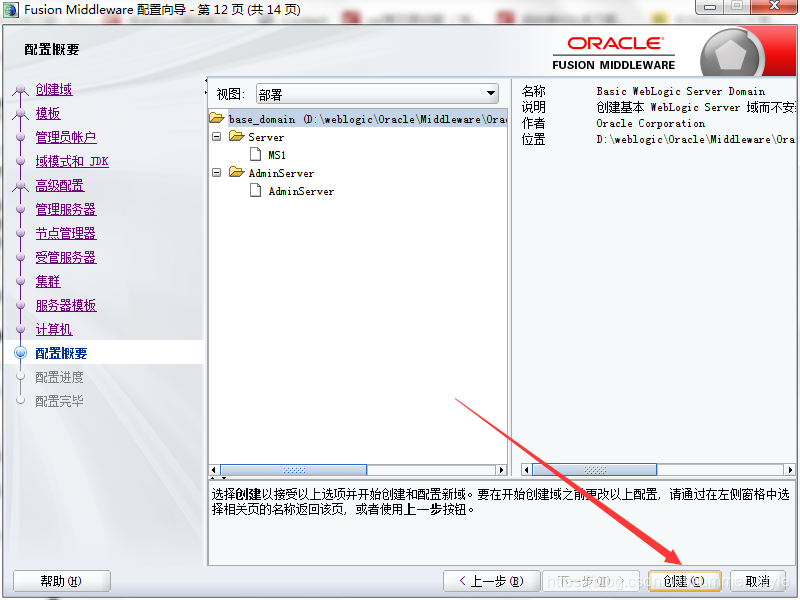Viewport: 800px width, 600px height.
Task: Click the base_domain open folder icon
Action: click(217, 118)
